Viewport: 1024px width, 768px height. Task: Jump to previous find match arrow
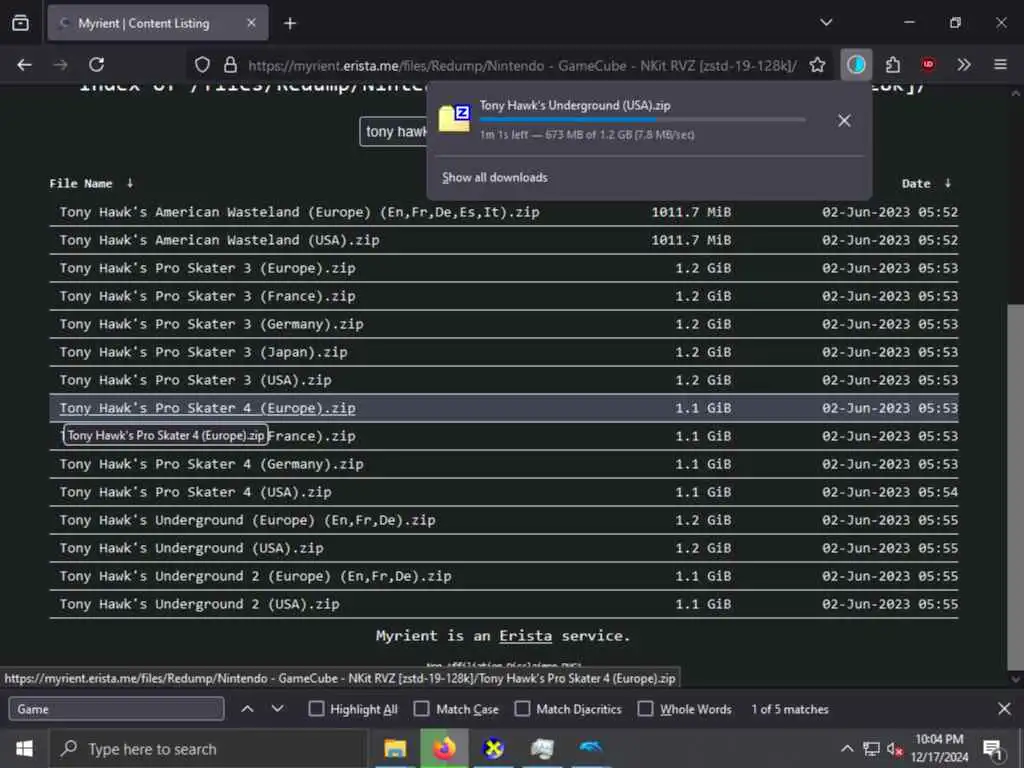coord(248,709)
